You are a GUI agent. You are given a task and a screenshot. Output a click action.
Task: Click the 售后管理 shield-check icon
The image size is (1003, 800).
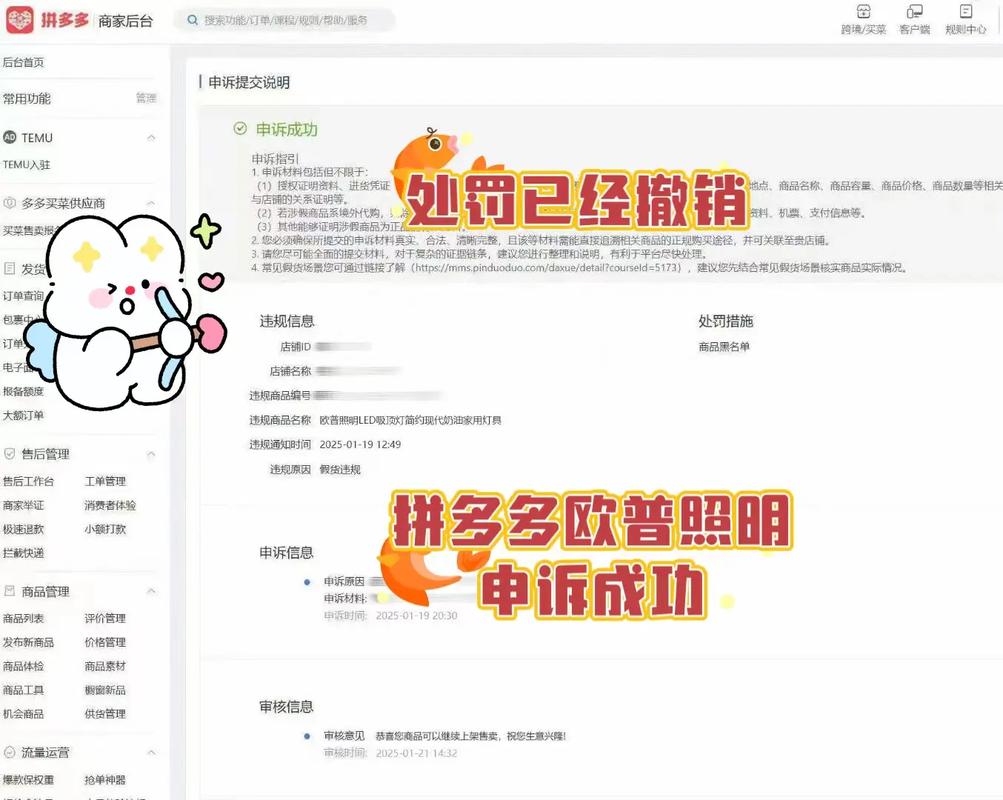coord(10,453)
